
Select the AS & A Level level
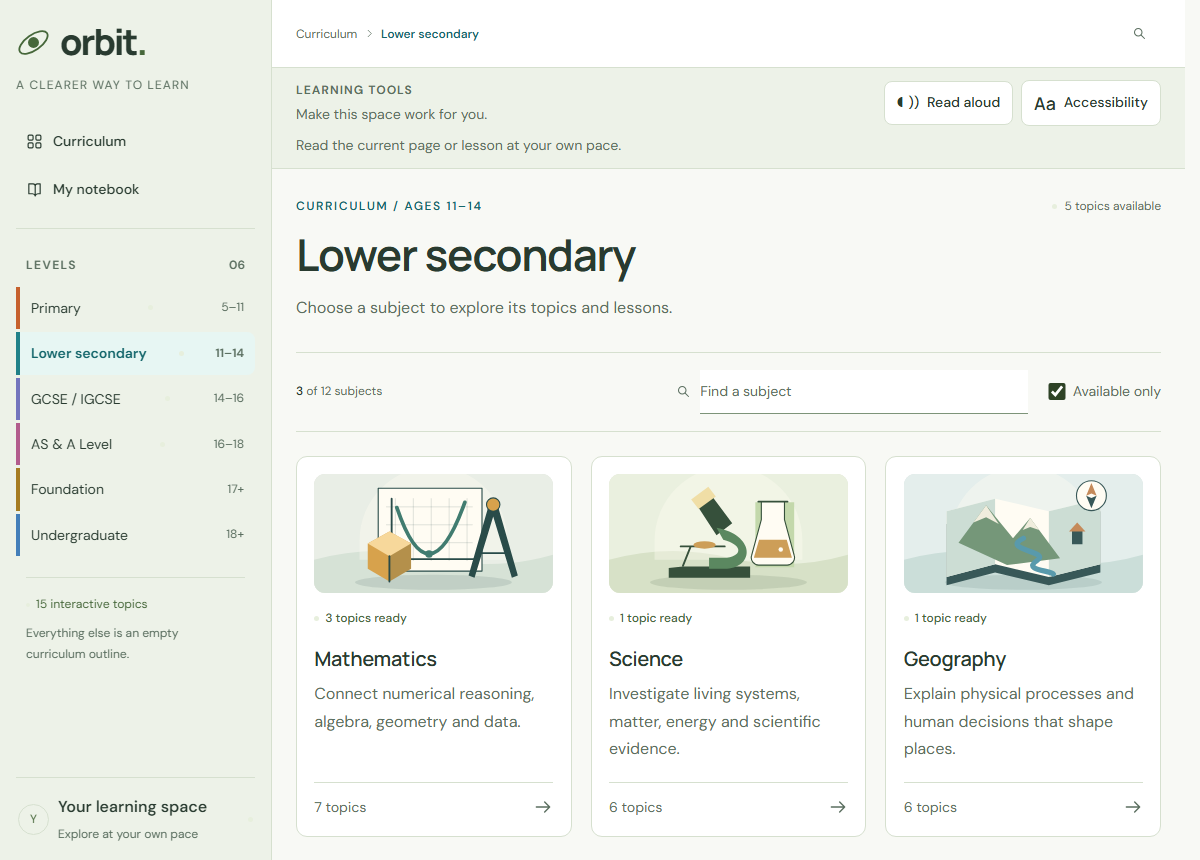pos(136,444)
